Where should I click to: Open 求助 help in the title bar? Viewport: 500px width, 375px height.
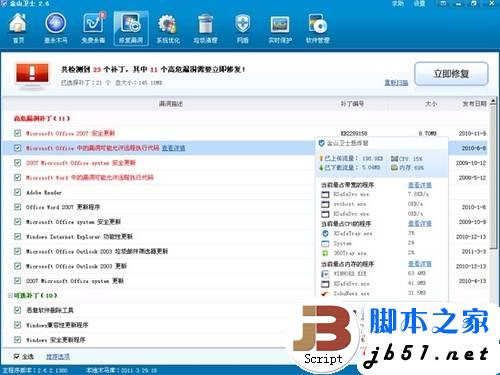[398, 4]
